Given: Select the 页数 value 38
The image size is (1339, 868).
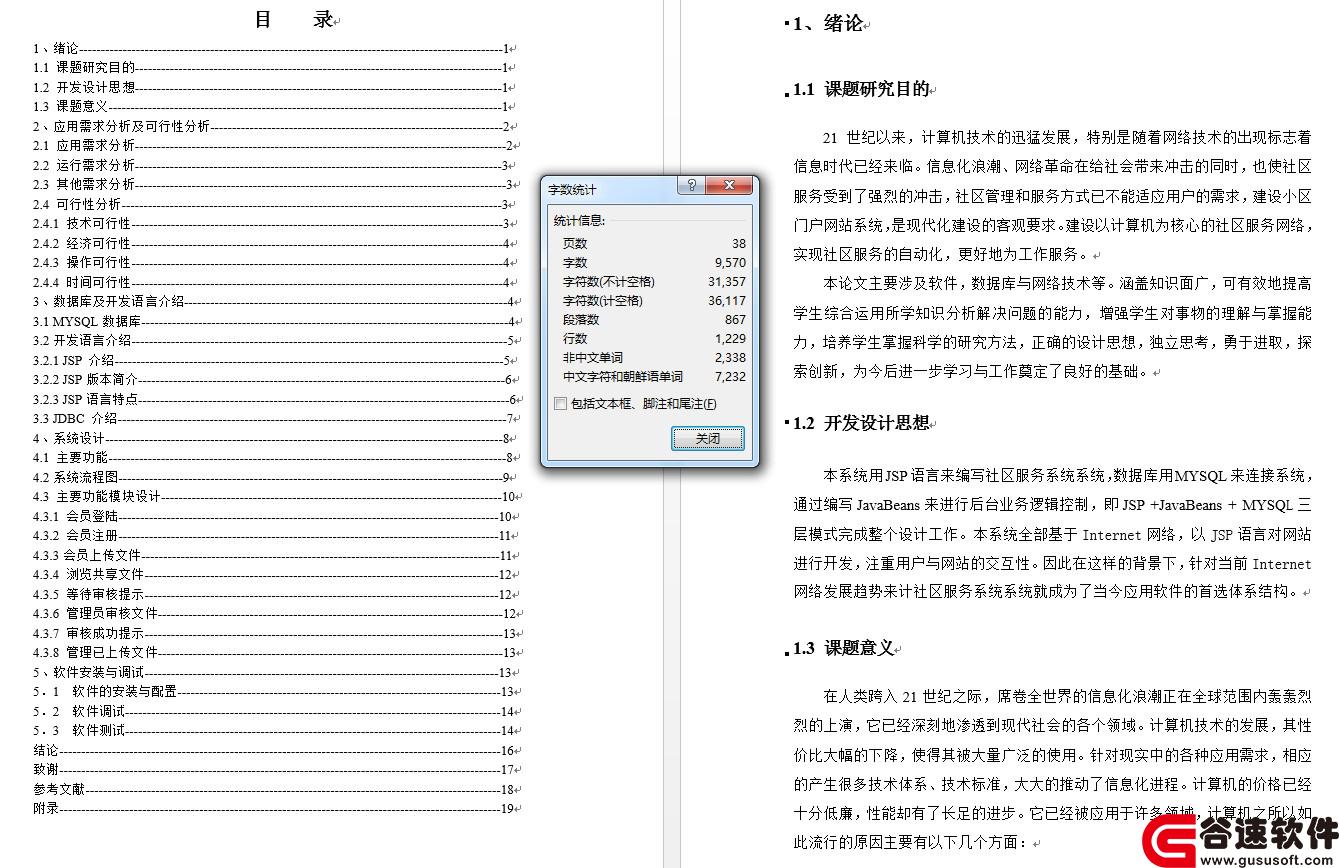Looking at the screenshot, I should pyautogui.click(x=738, y=243).
